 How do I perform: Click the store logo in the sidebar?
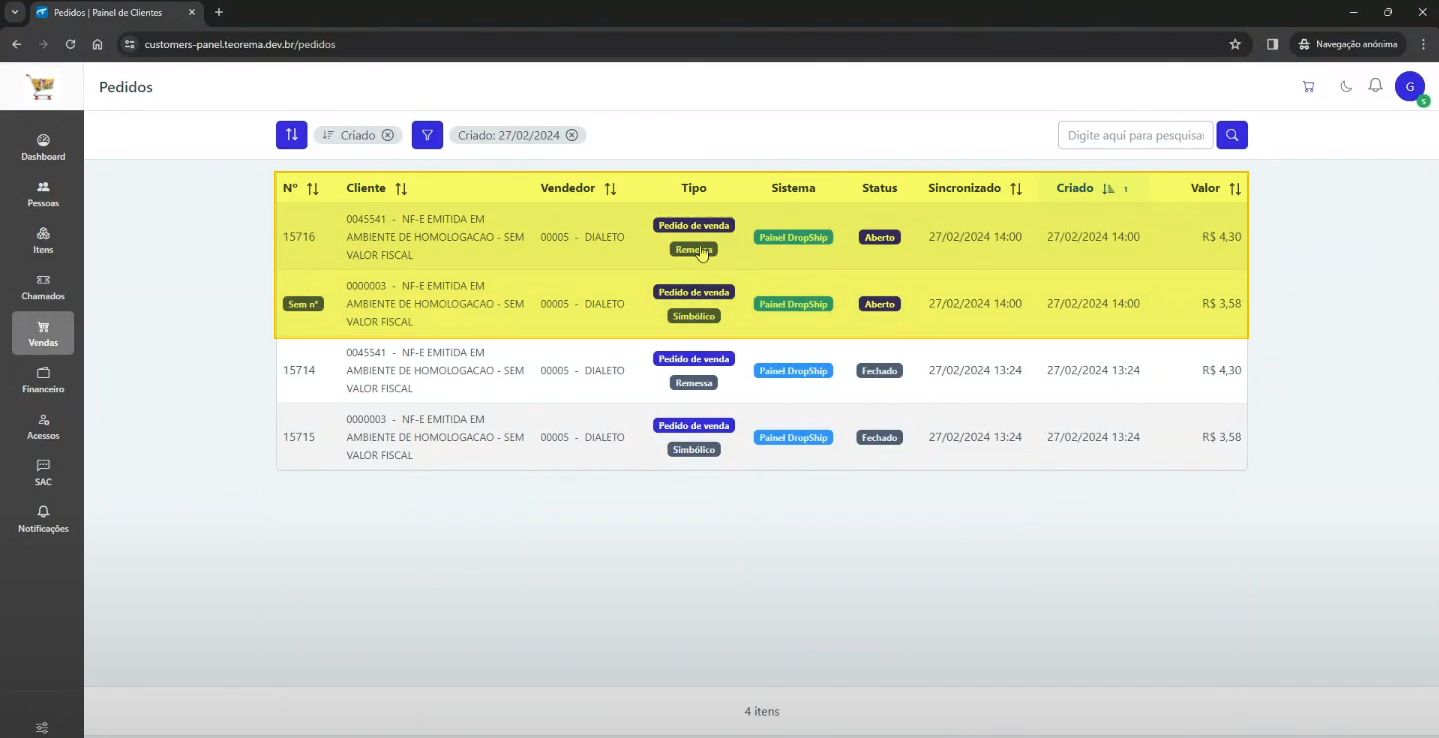(42, 88)
